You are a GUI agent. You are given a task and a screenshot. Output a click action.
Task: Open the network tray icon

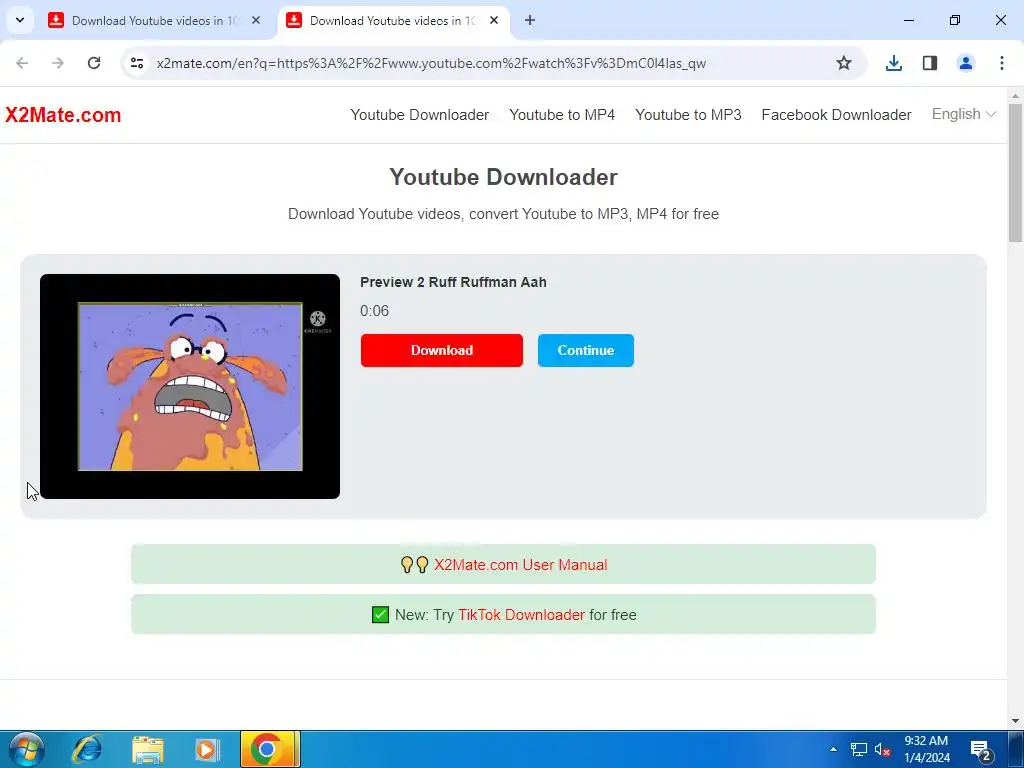point(859,750)
